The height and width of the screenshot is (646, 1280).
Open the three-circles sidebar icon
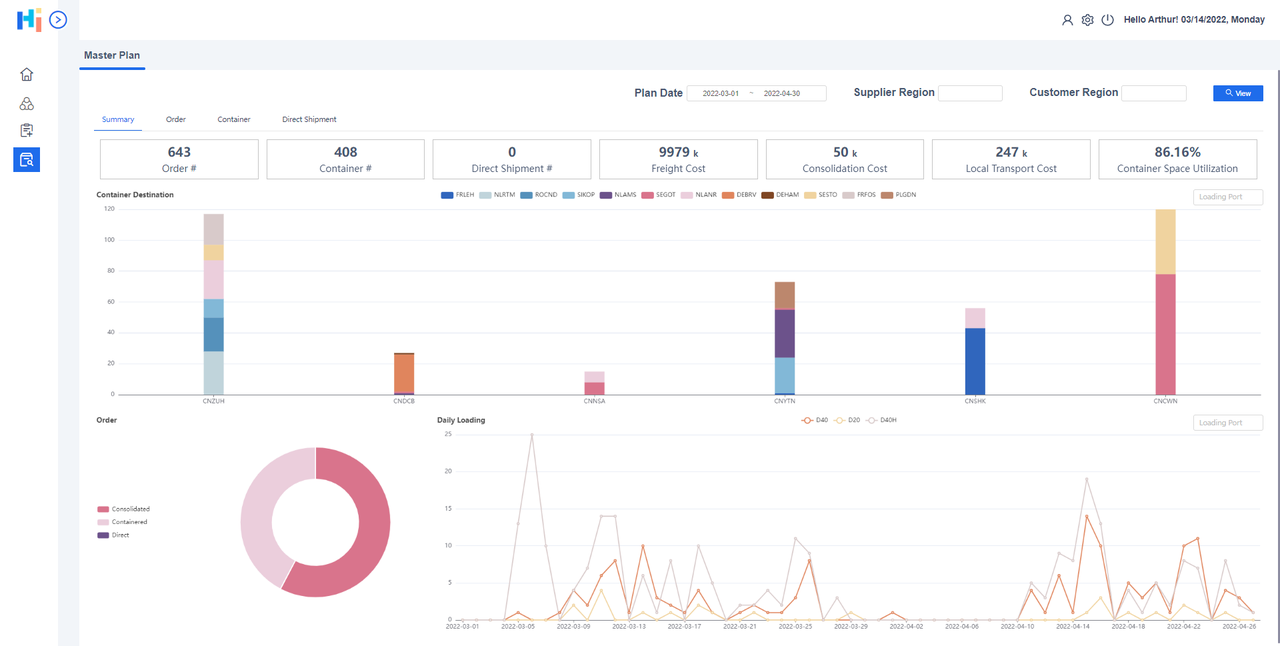tap(27, 103)
